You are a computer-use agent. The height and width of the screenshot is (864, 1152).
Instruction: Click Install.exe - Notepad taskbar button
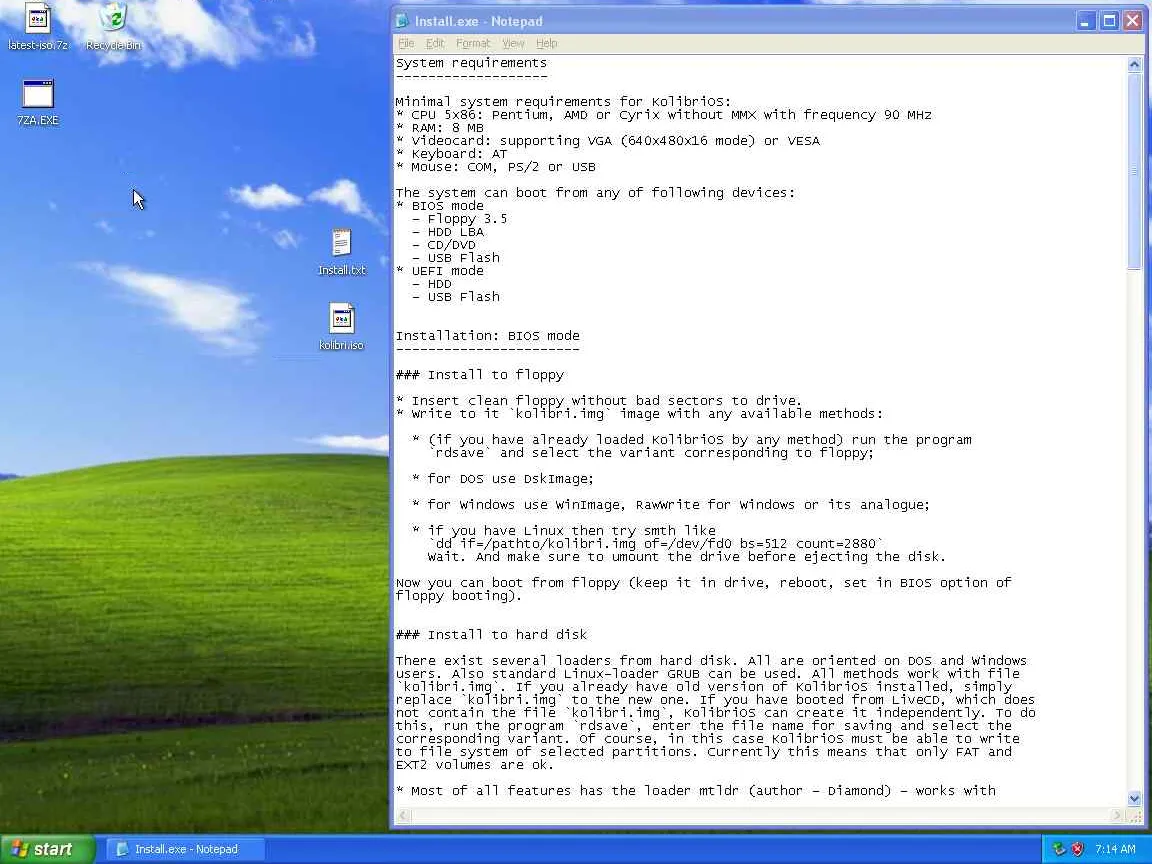186,849
